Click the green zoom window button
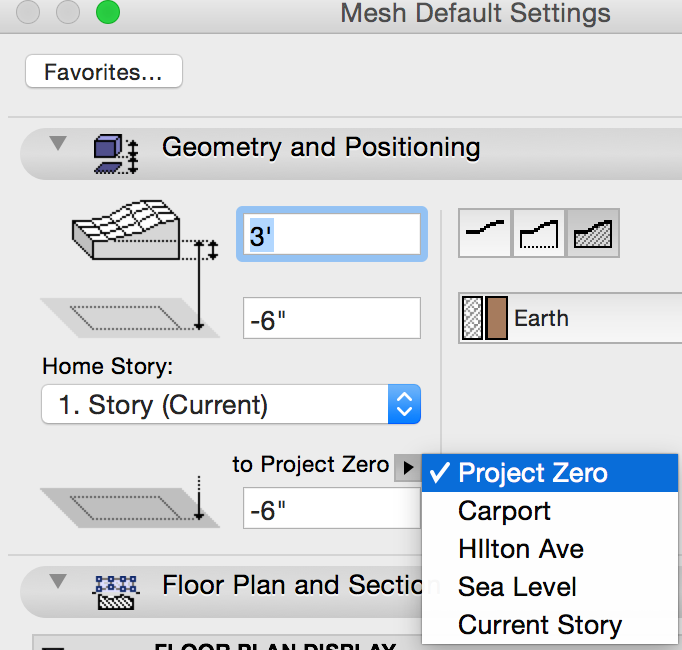The width and height of the screenshot is (682, 650). click(x=107, y=13)
